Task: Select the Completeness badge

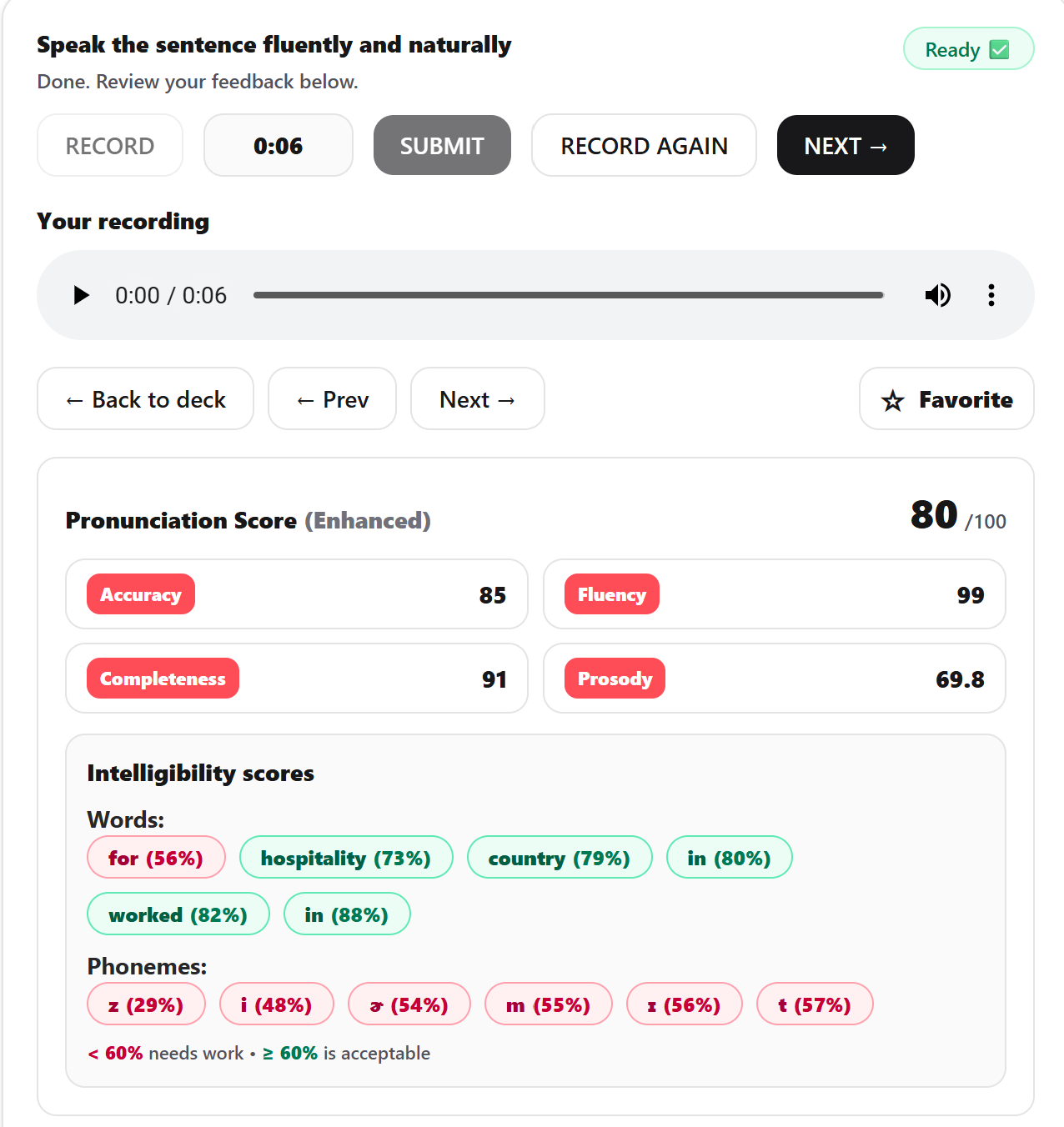Action: [163, 678]
